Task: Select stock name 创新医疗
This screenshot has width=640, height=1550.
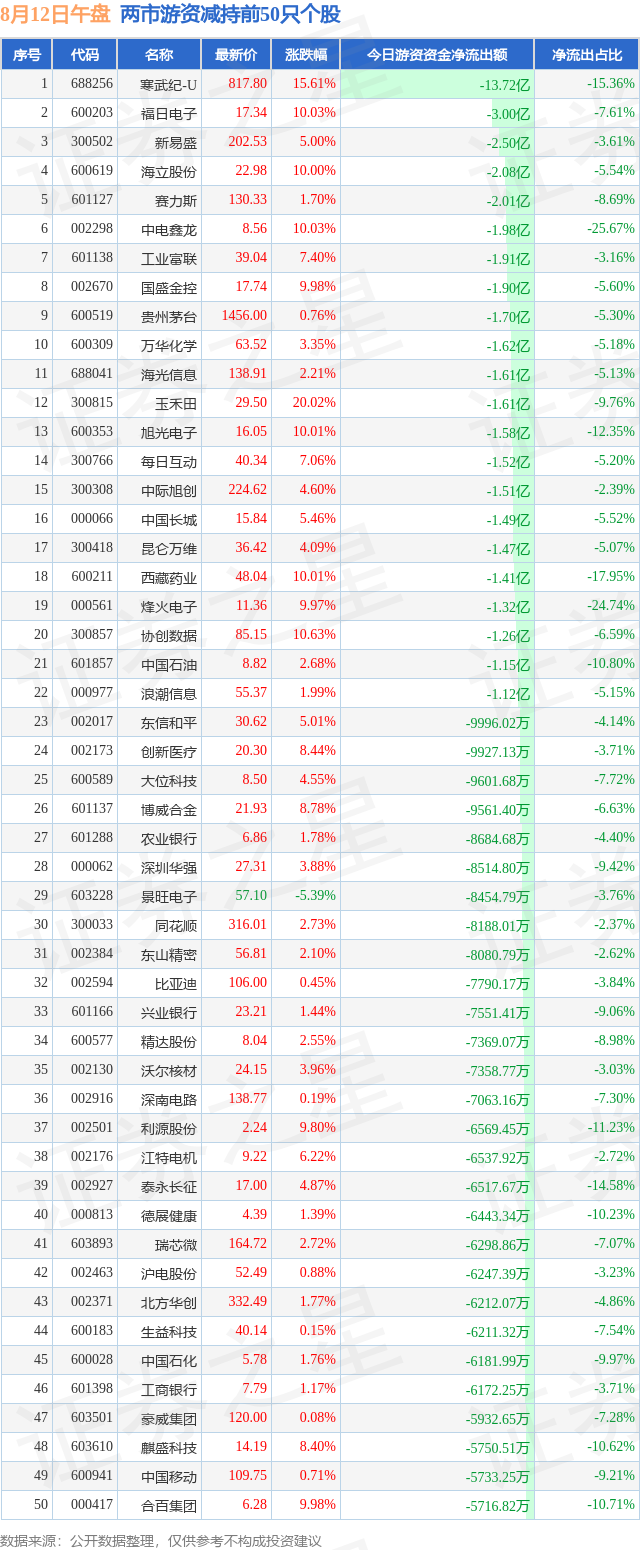Action: [169, 752]
